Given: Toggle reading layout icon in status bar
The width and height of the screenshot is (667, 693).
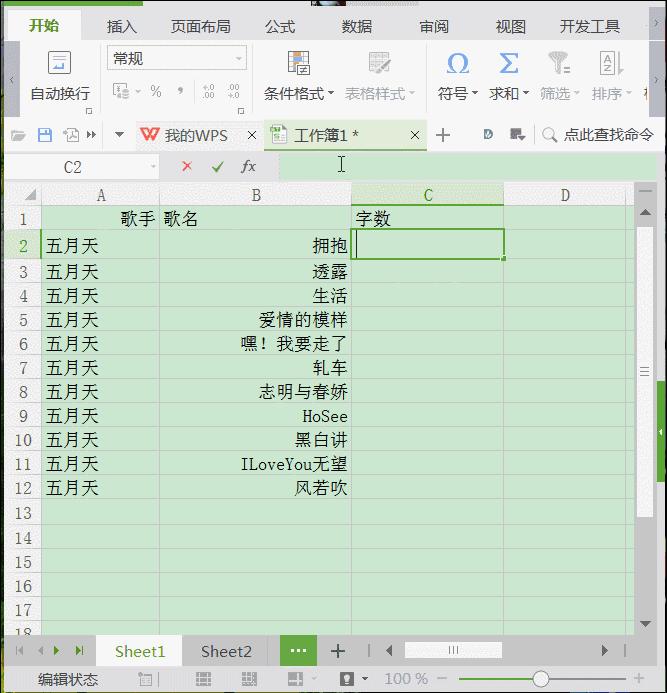Looking at the screenshot, I should 295,679.
